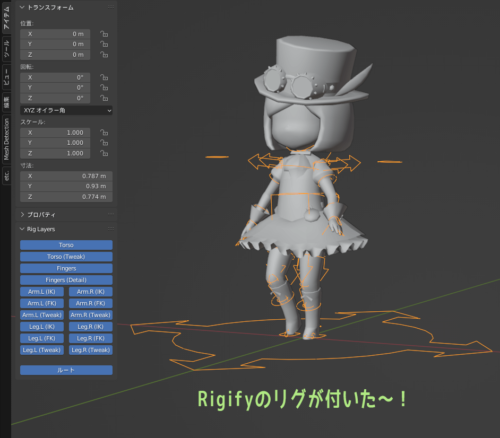Toggle the Leg.R (IK) layer
The image size is (500, 438).
tap(91, 327)
